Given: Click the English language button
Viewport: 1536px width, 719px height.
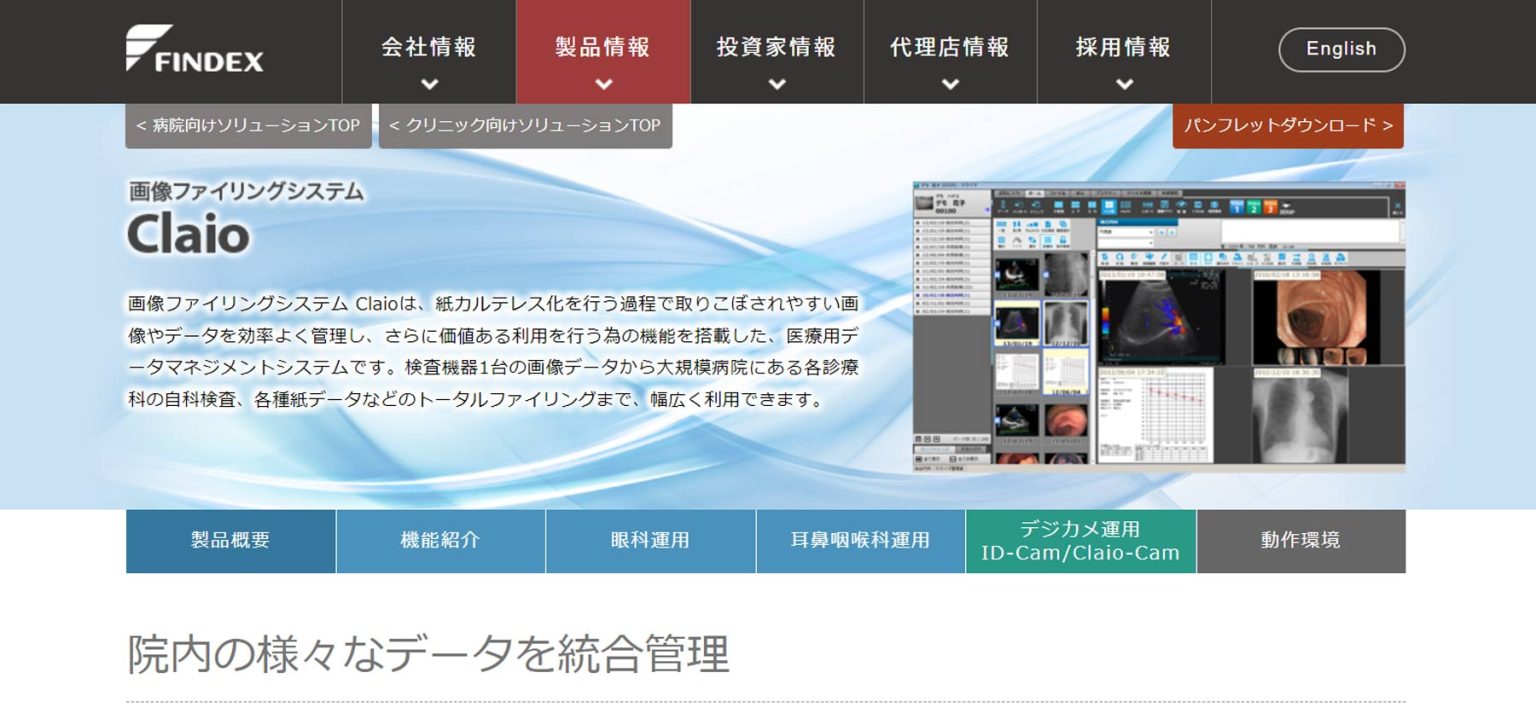Looking at the screenshot, I should click(x=1341, y=49).
